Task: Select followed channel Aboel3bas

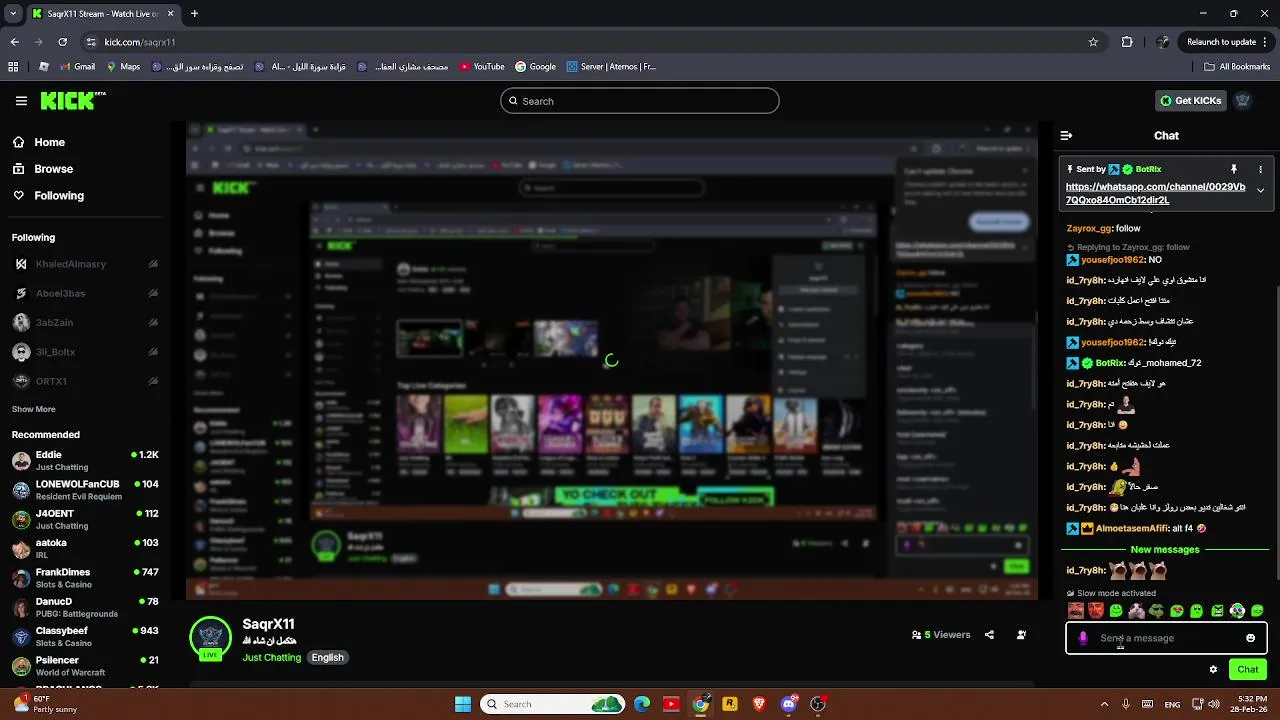Action: click(86, 293)
